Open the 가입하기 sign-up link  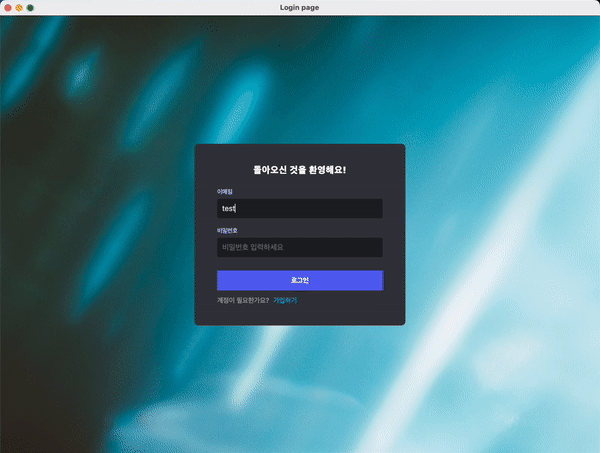tap(285, 300)
